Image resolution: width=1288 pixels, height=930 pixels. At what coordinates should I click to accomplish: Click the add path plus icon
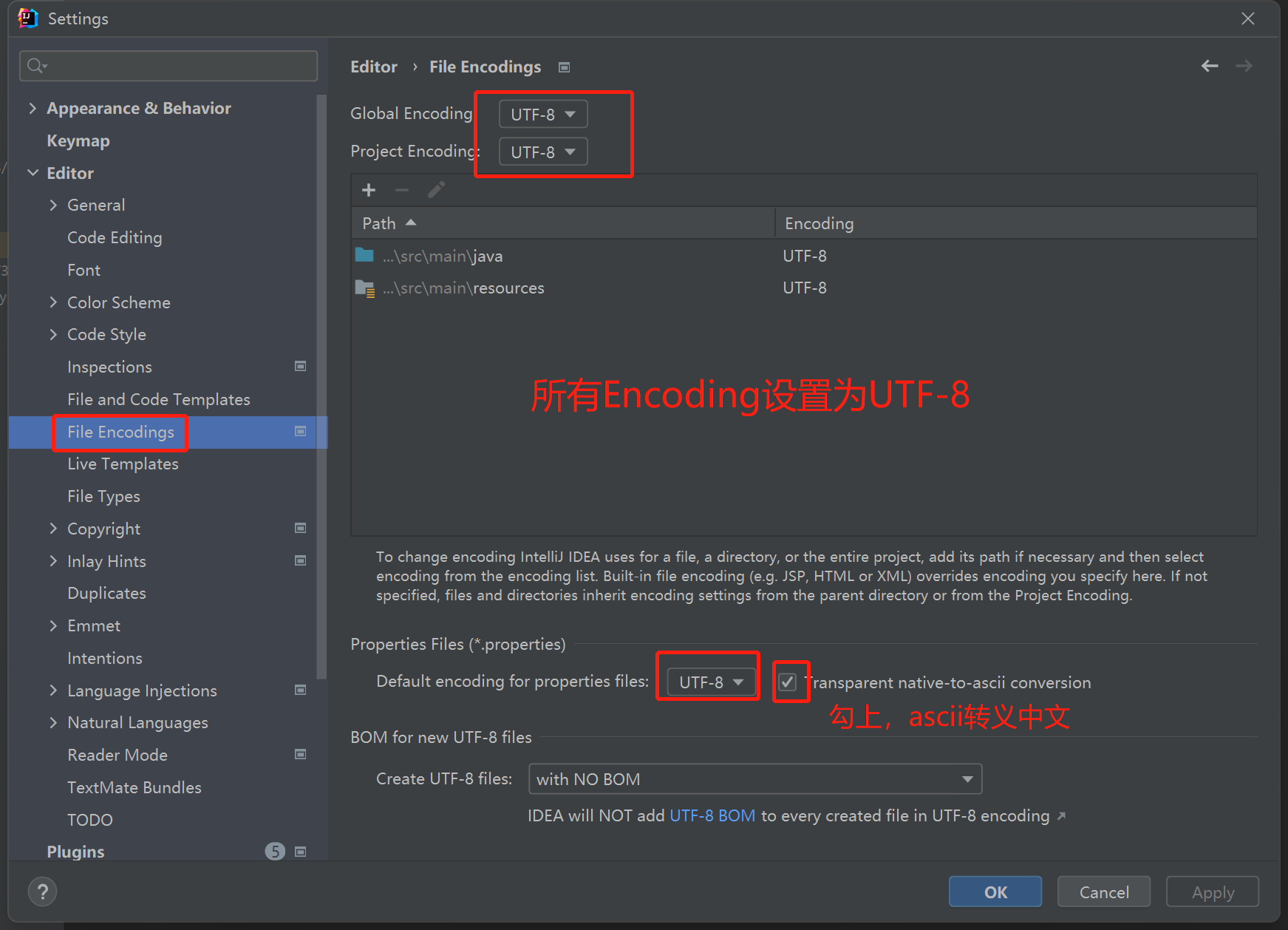(369, 190)
